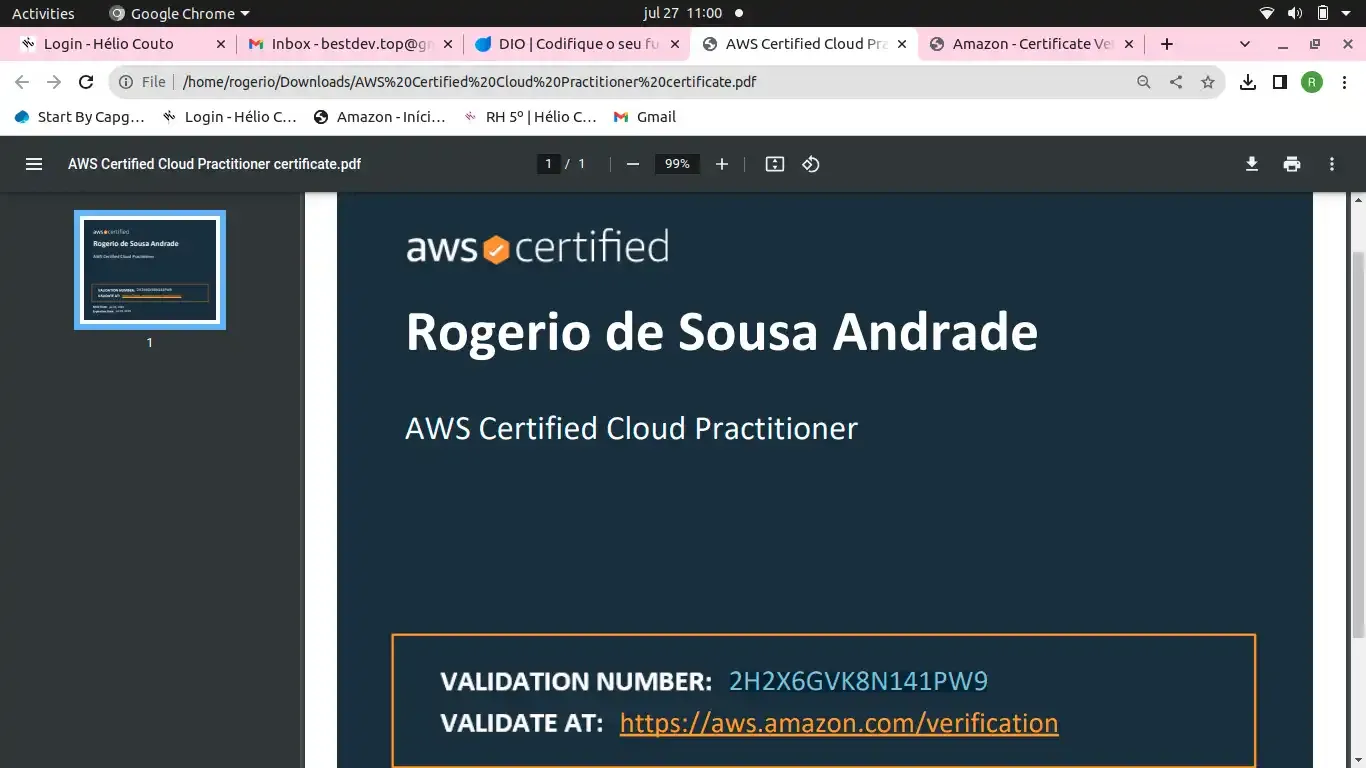1366x768 pixels.
Task: Close the AWS Certified Cloud Practitioner tab
Action: [901, 44]
